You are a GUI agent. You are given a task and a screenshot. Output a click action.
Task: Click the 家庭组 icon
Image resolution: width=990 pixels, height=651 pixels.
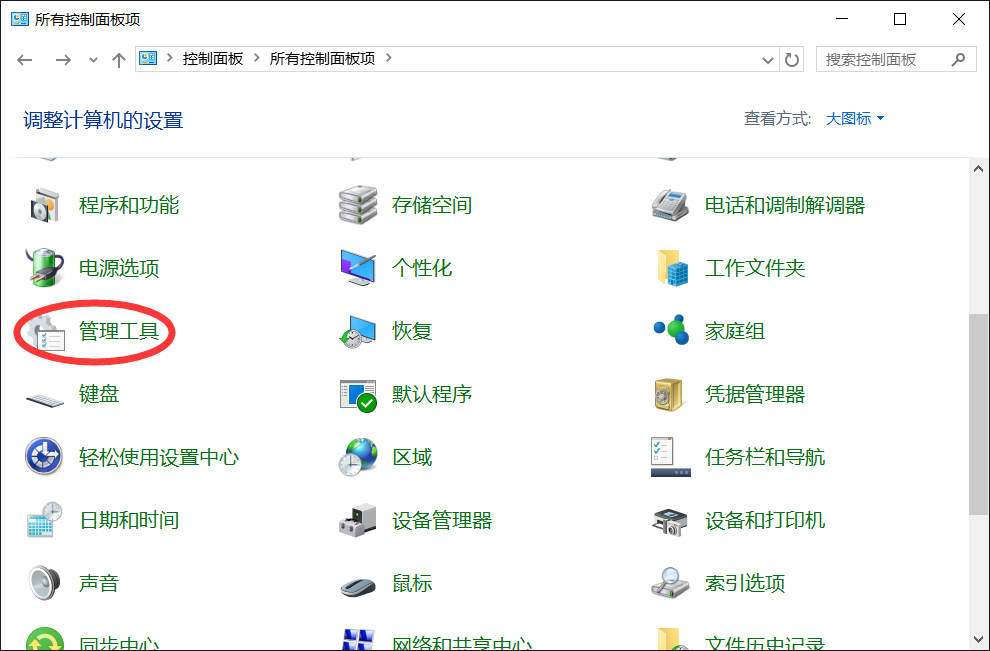(x=670, y=331)
